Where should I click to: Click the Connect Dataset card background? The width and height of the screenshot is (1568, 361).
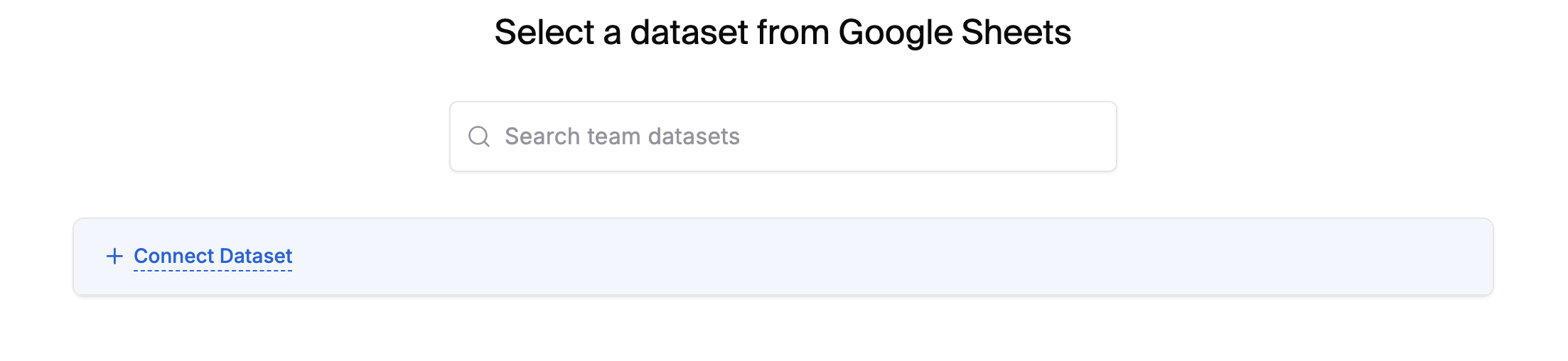tap(853, 257)
